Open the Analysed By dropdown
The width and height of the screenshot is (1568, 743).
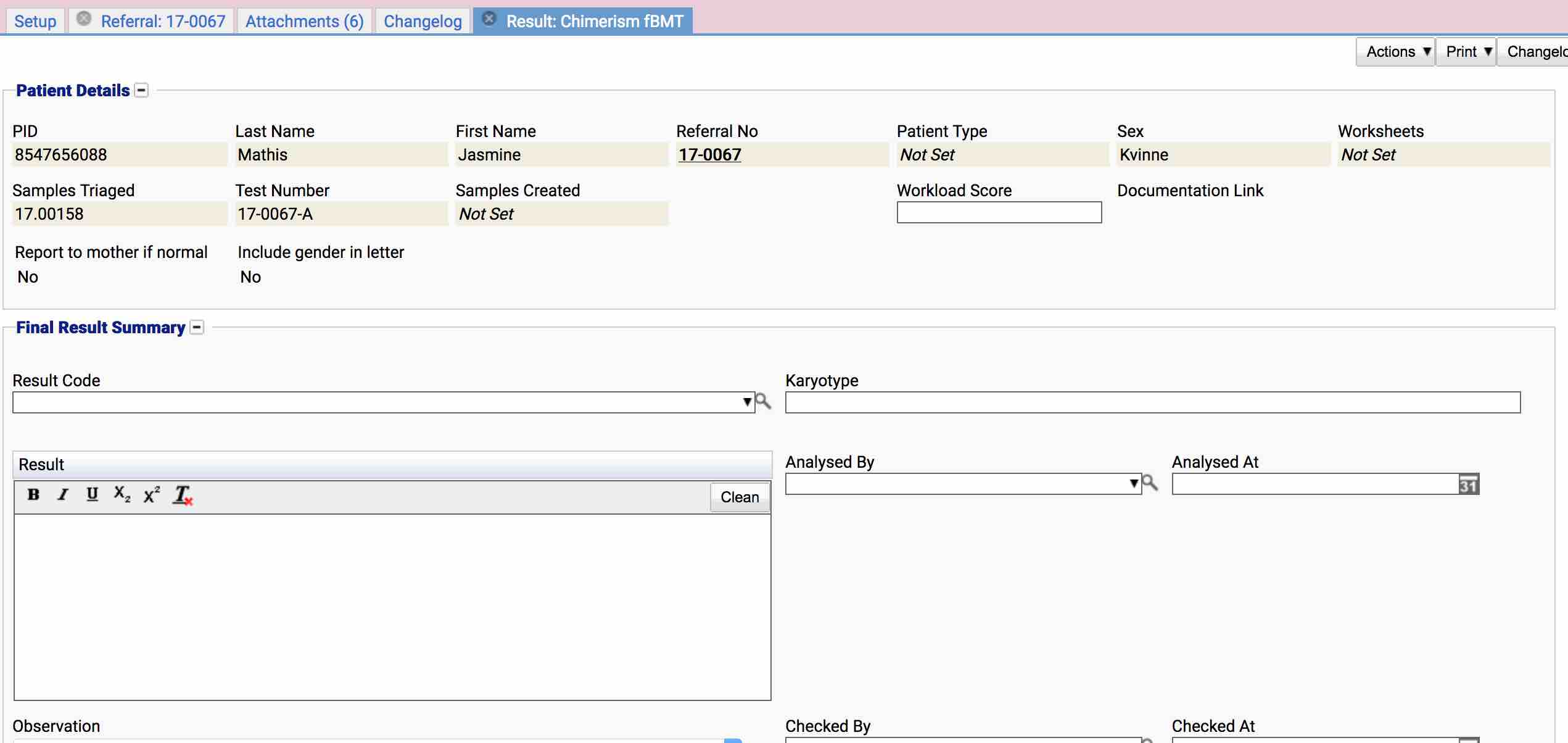[1134, 483]
